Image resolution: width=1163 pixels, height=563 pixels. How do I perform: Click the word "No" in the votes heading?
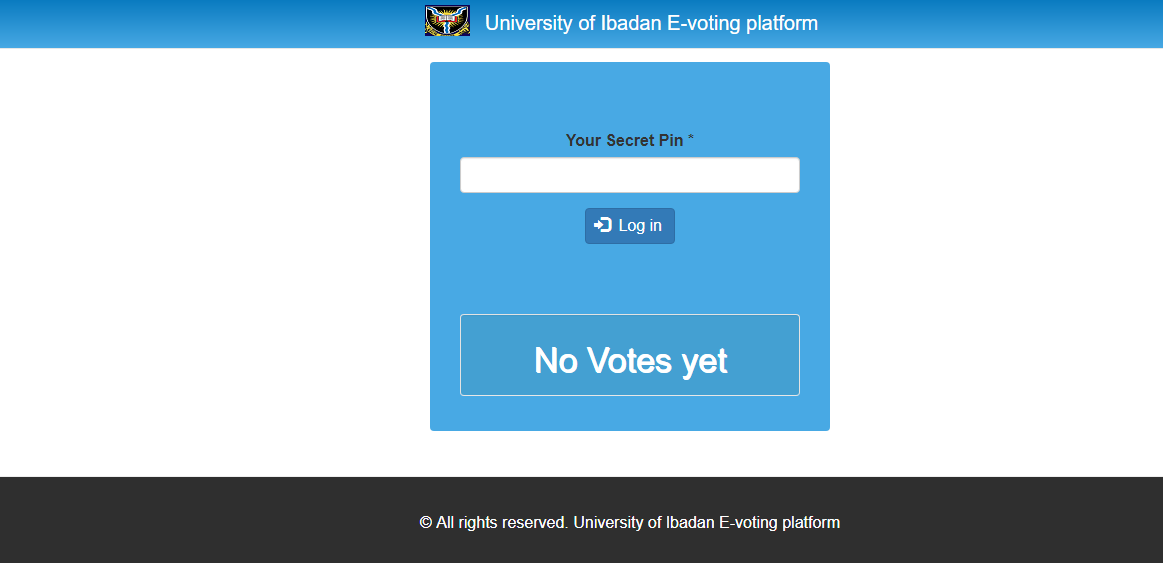(556, 360)
